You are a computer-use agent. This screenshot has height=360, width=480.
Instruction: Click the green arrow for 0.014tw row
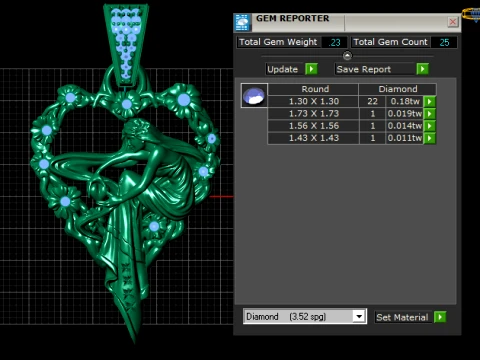pos(429,126)
